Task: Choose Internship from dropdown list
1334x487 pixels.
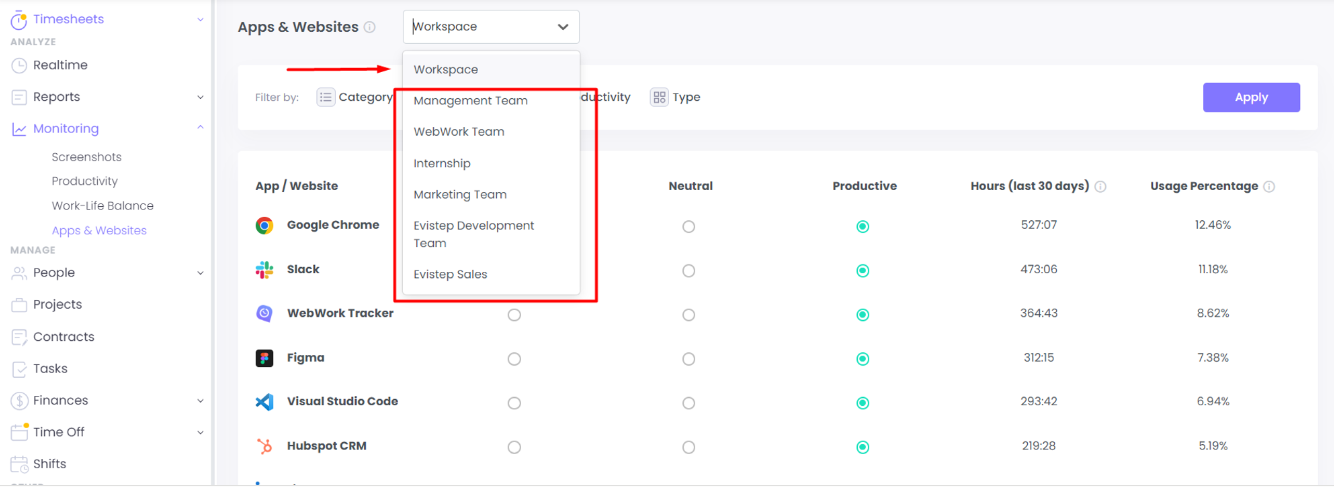Action: [x=491, y=163]
